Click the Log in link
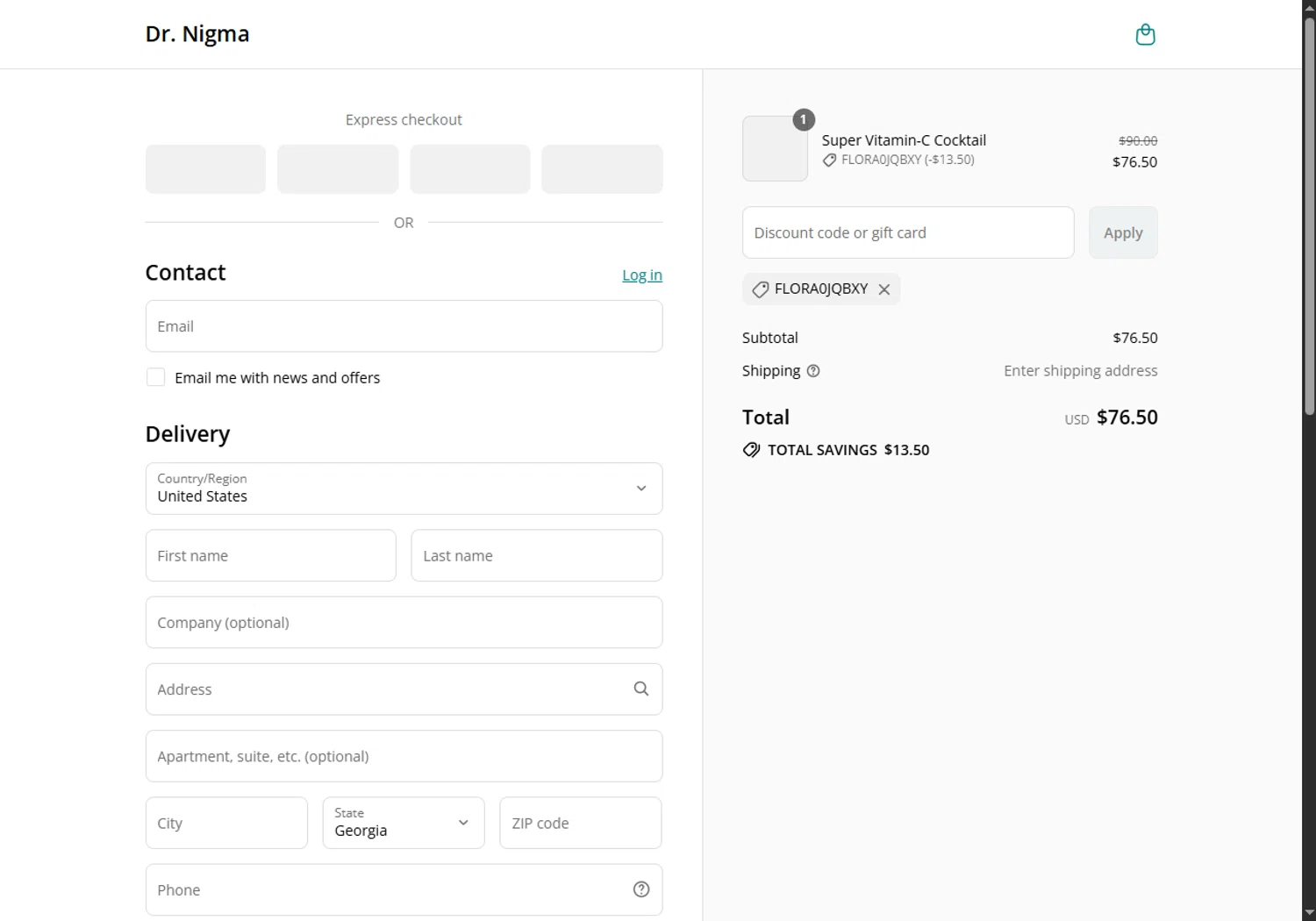Viewport: 1316px width, 921px height. coord(641,275)
